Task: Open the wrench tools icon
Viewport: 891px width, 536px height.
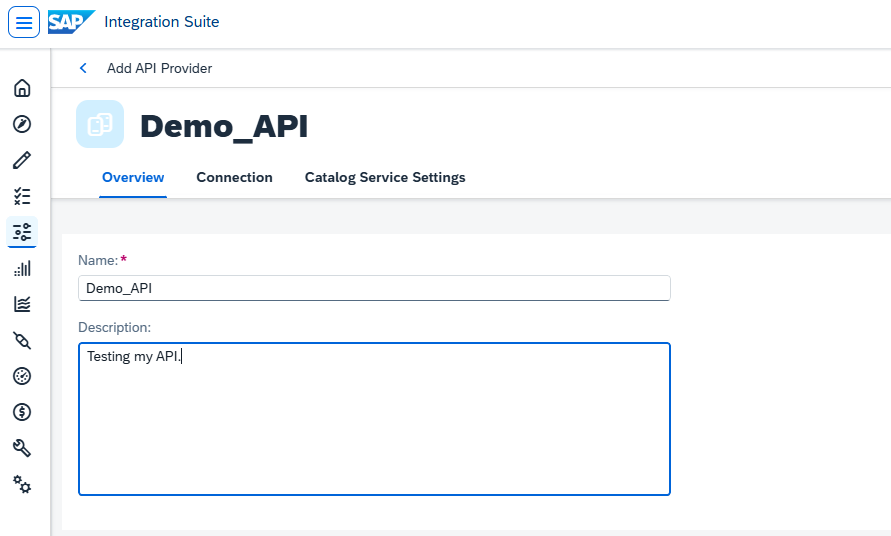Action: [22, 448]
